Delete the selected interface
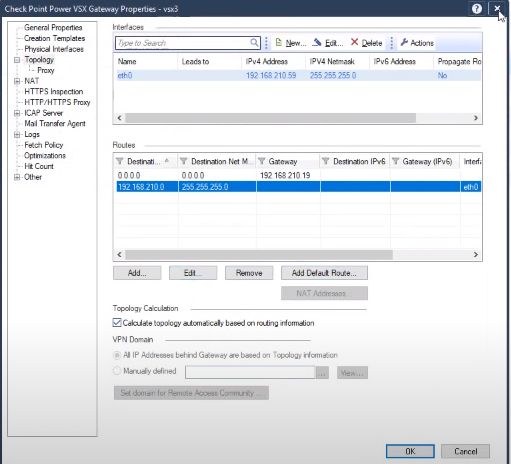511x464 pixels. click(x=366, y=43)
